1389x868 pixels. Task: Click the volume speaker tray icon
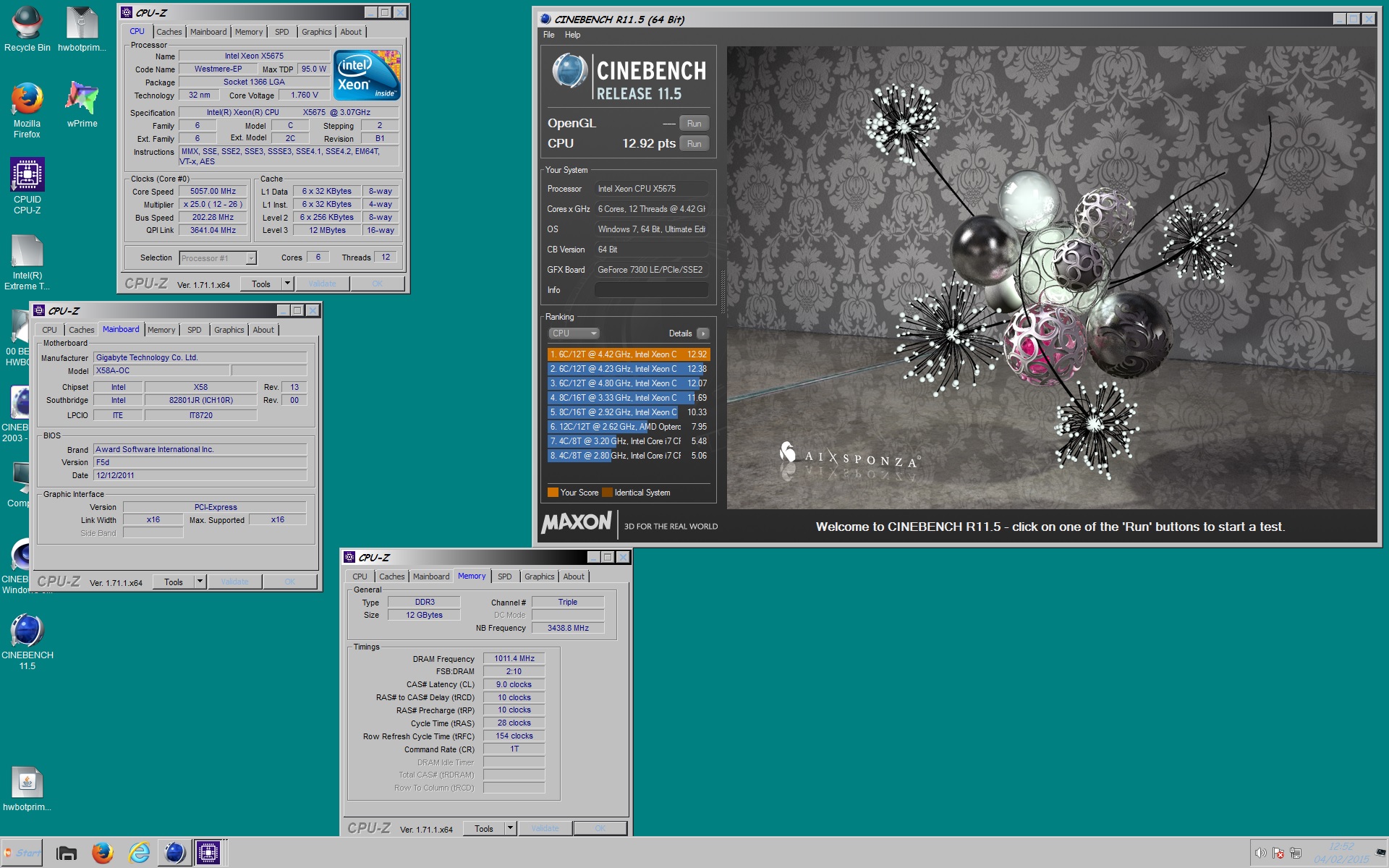pos(1261,853)
